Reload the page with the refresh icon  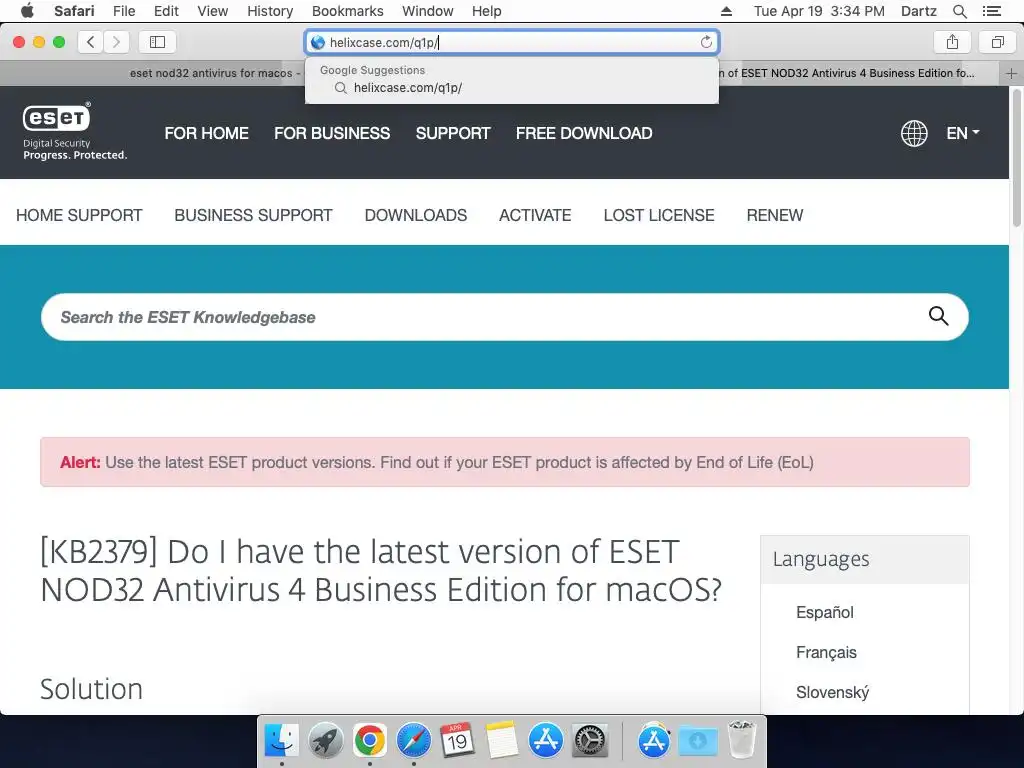(706, 42)
